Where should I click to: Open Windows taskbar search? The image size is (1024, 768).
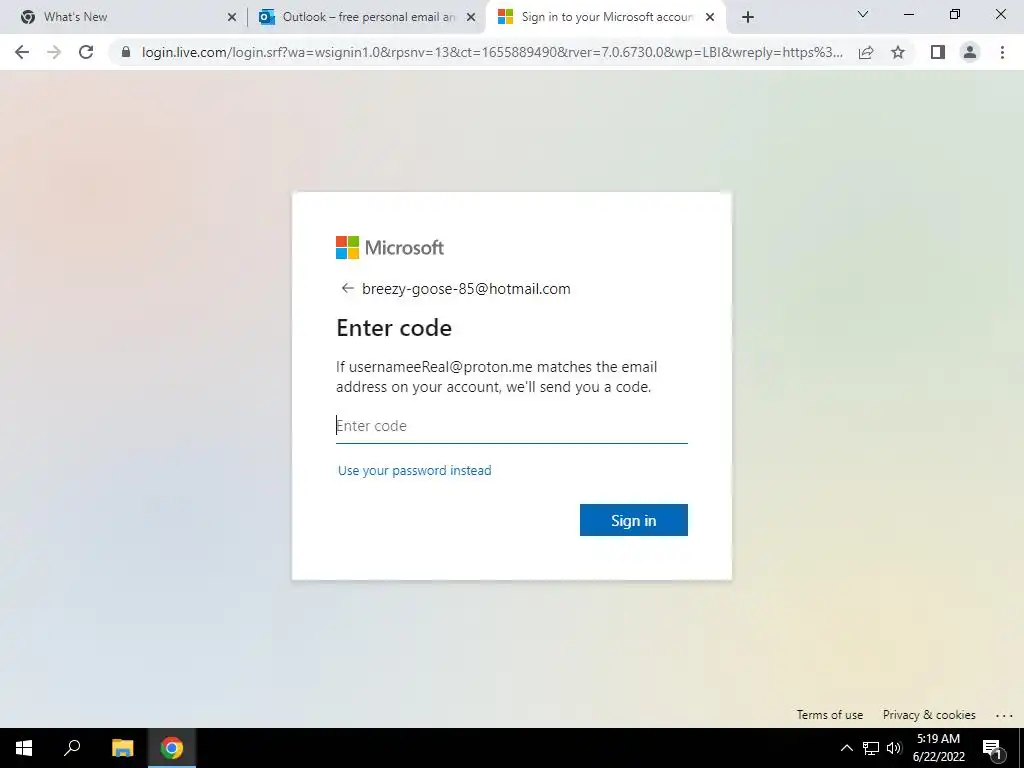[x=72, y=748]
